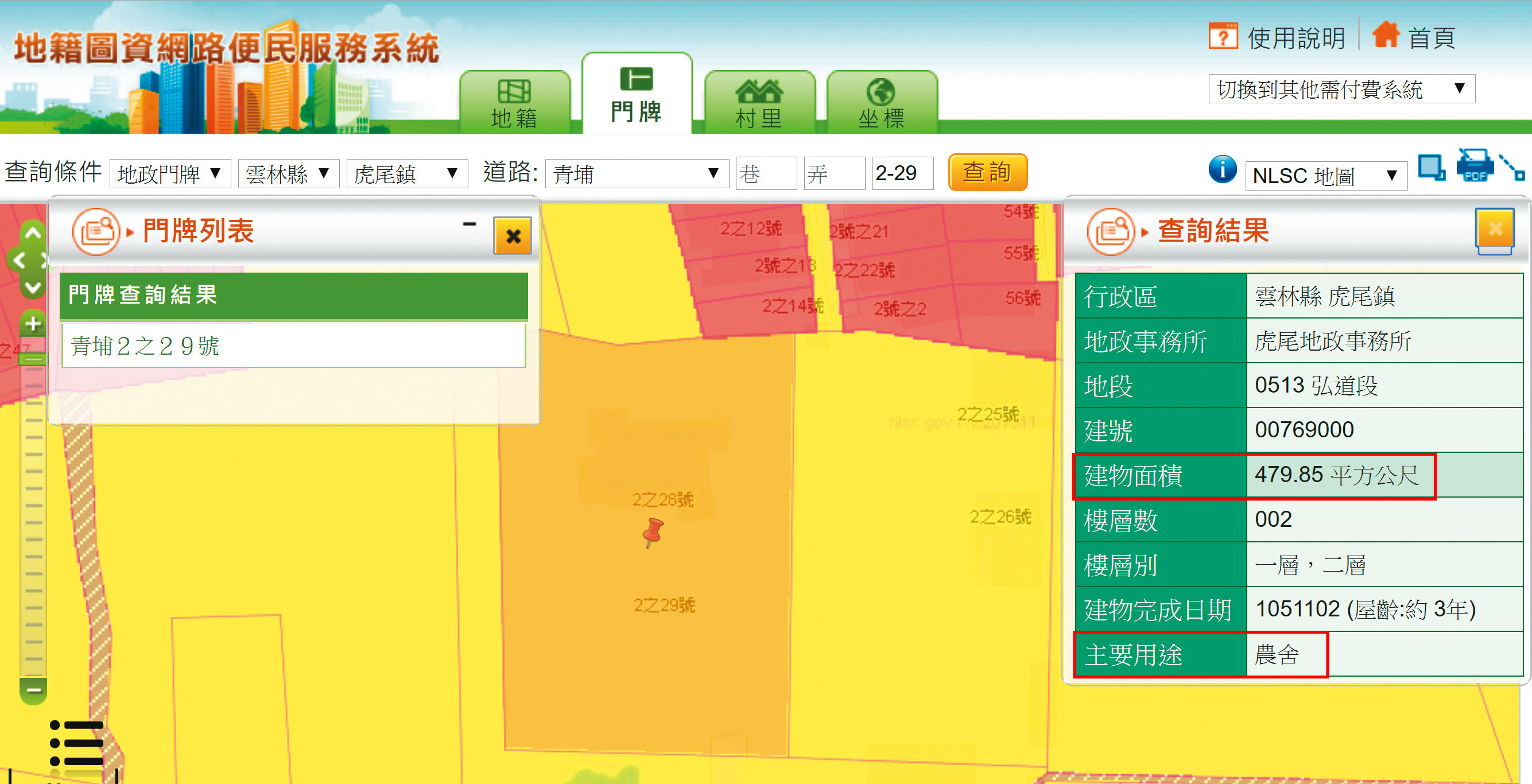Image resolution: width=1532 pixels, height=784 pixels.
Task: Click the 門牌列表 panel header icon
Action: (95, 231)
